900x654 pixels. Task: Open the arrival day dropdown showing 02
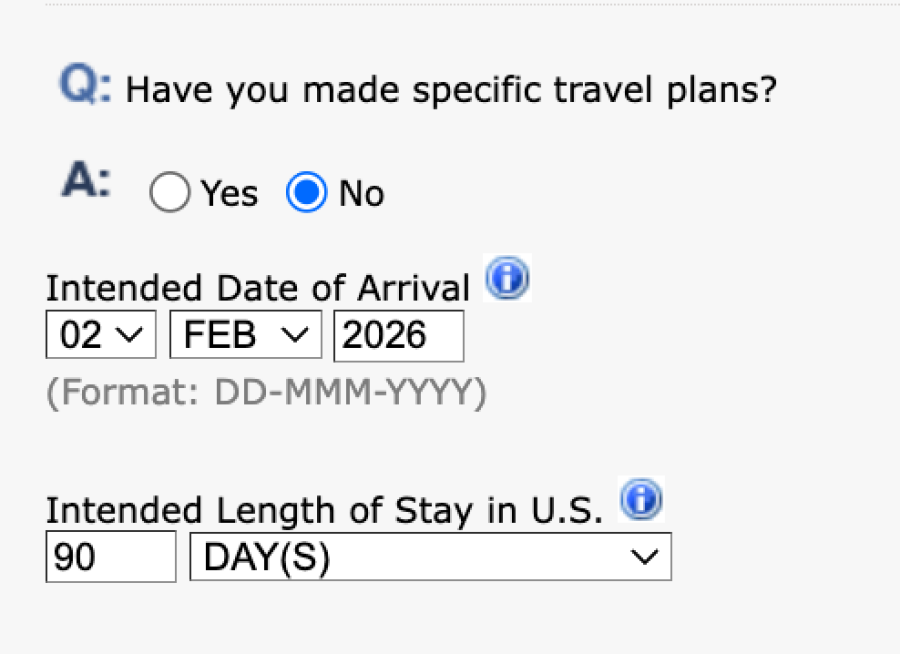point(100,335)
